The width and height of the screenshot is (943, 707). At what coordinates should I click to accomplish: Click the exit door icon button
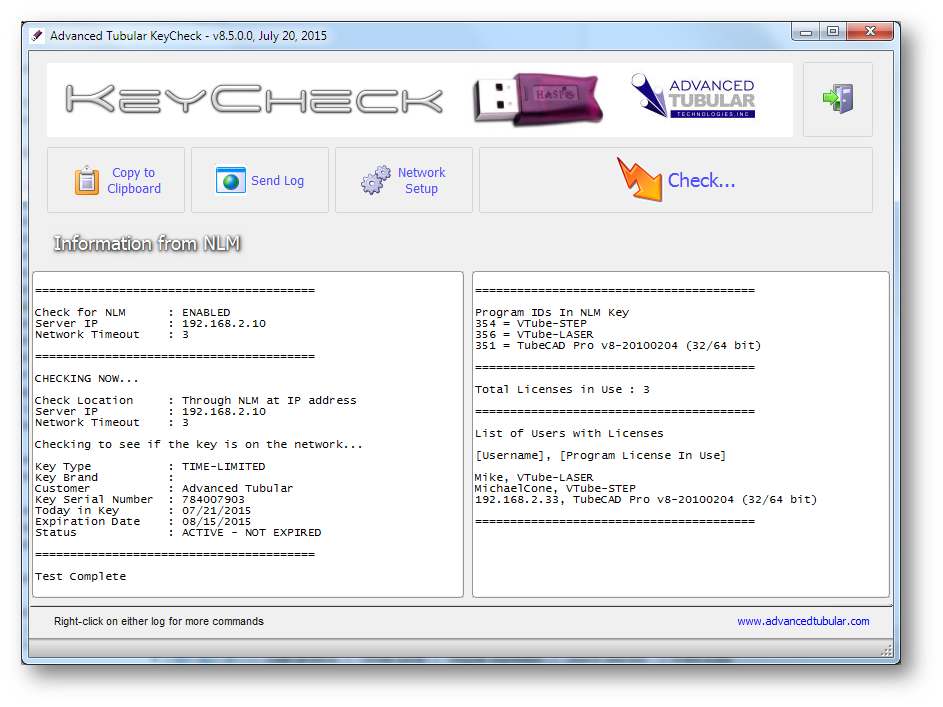[x=838, y=99]
